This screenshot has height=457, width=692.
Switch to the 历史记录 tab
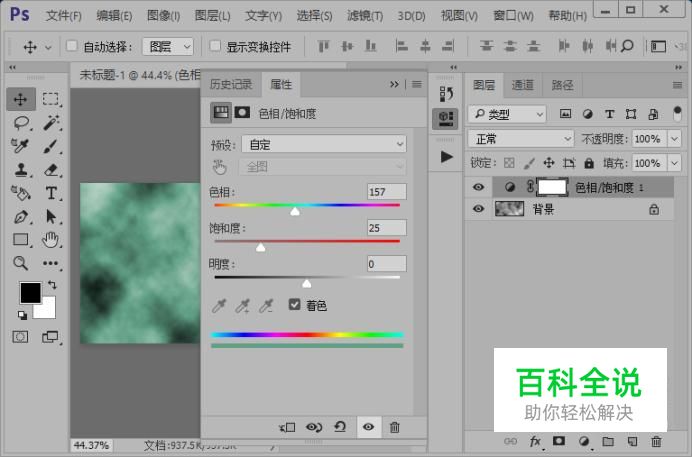pos(231,84)
